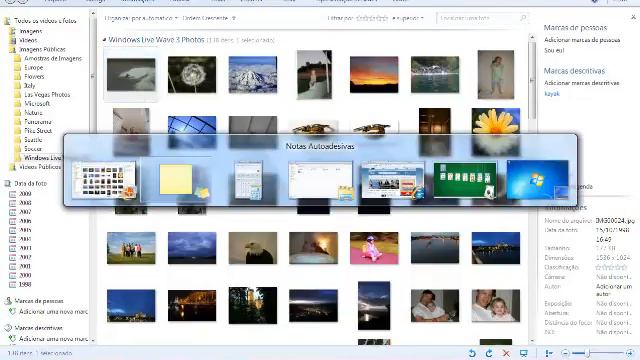Select the 'Europe' folder
Viewport: 640px width, 360px height.
click(x=33, y=67)
